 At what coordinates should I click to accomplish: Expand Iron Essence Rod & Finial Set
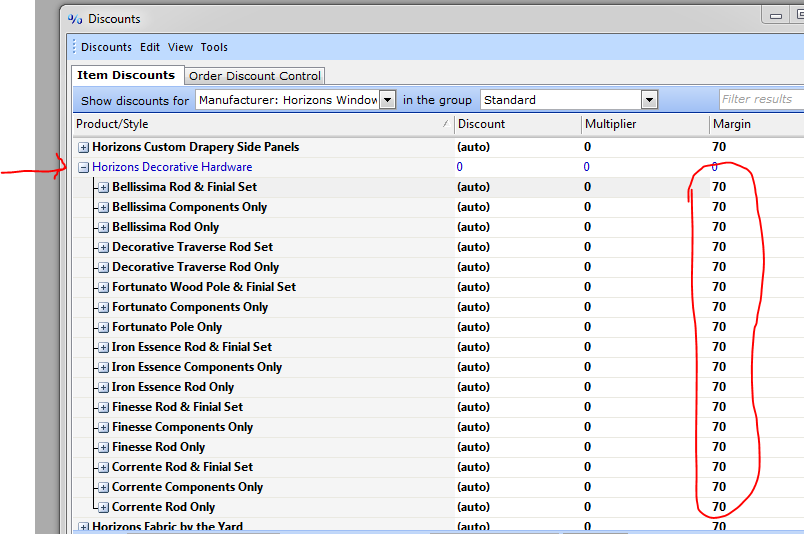tap(104, 348)
